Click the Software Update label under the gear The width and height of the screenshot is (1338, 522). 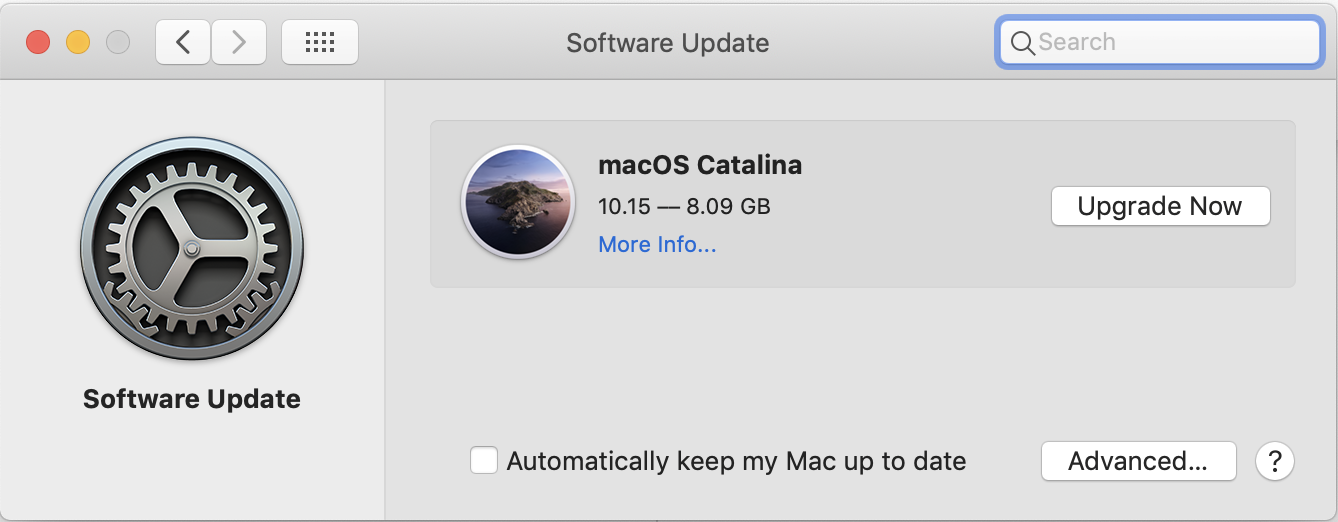pos(192,399)
